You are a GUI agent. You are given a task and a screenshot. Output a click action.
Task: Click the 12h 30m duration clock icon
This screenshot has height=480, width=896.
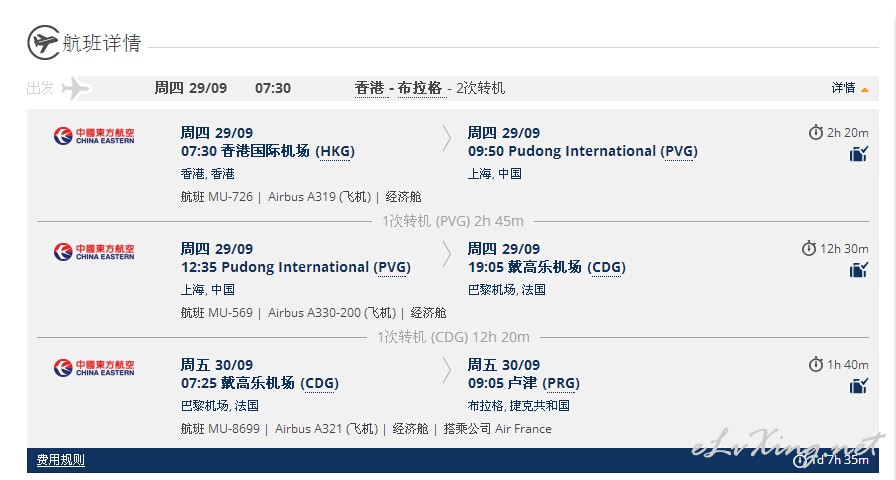809,249
